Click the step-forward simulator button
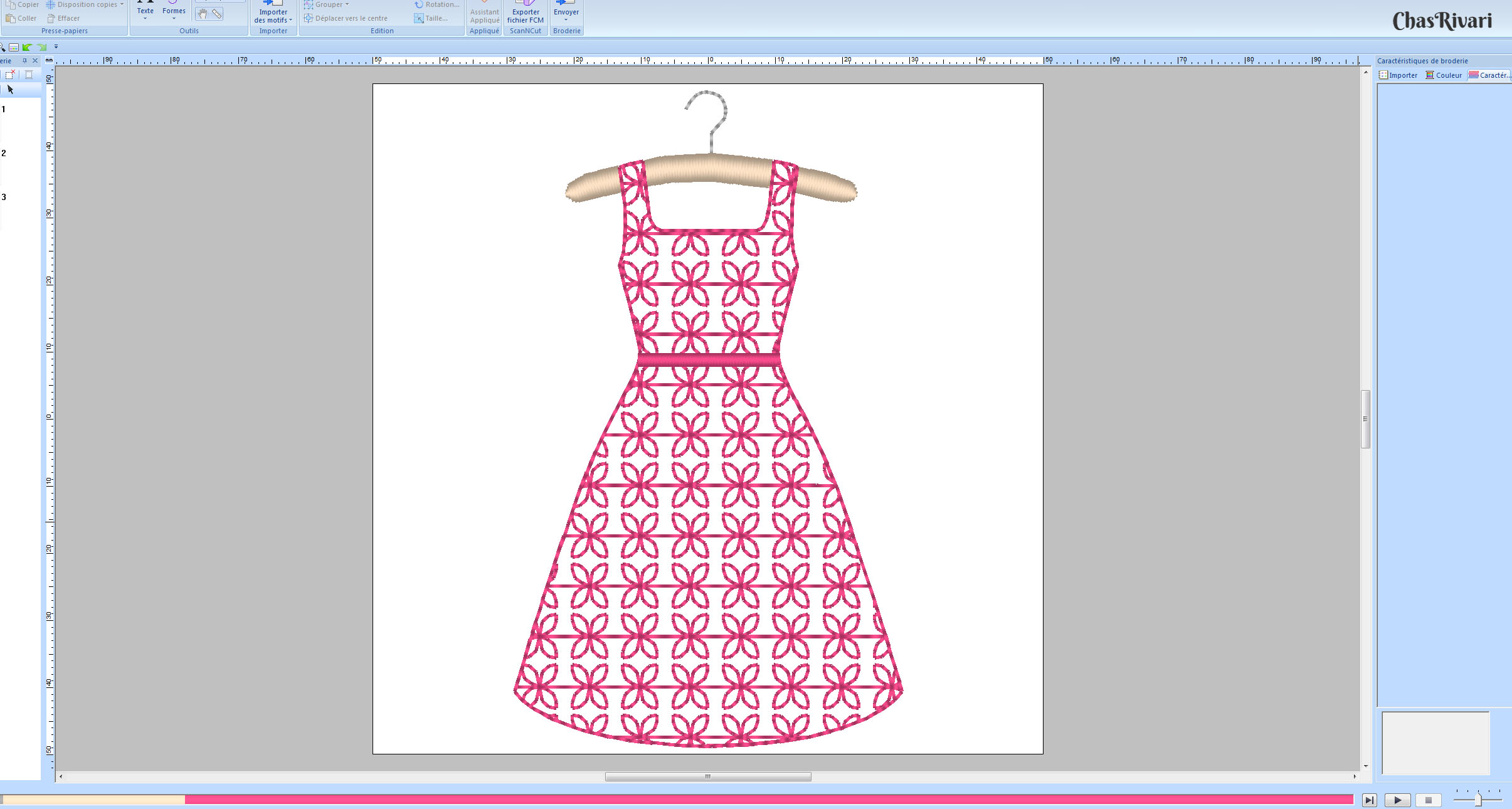 pos(1370,800)
